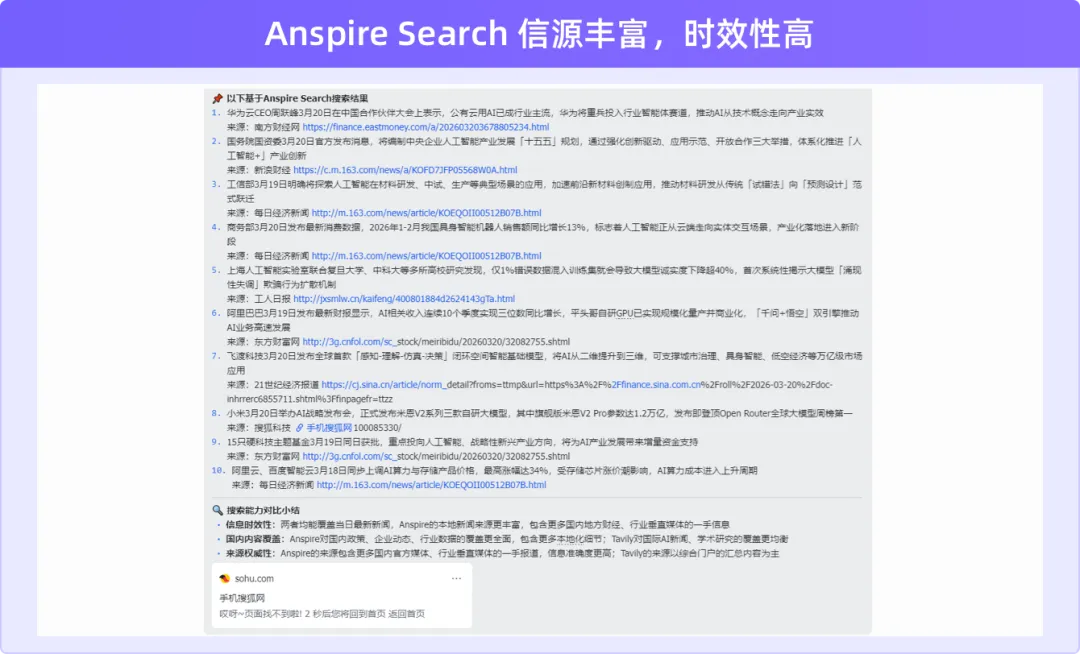Click the pushpin icon beside 以下基于Anspire Search搜索结果

pos(218,98)
